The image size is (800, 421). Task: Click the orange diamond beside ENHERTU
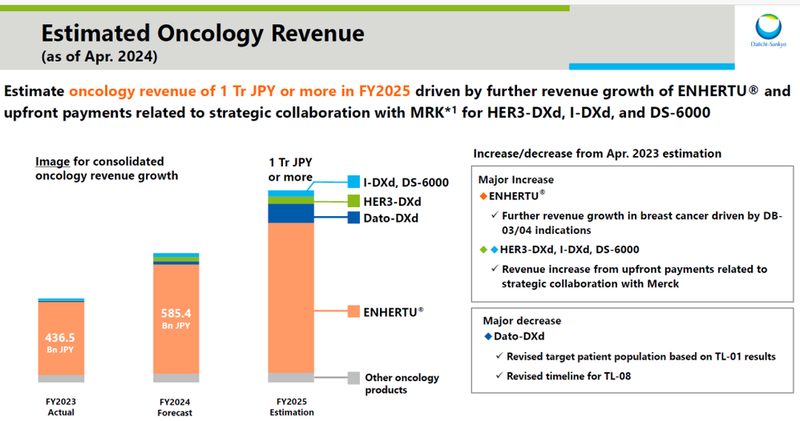click(x=484, y=196)
